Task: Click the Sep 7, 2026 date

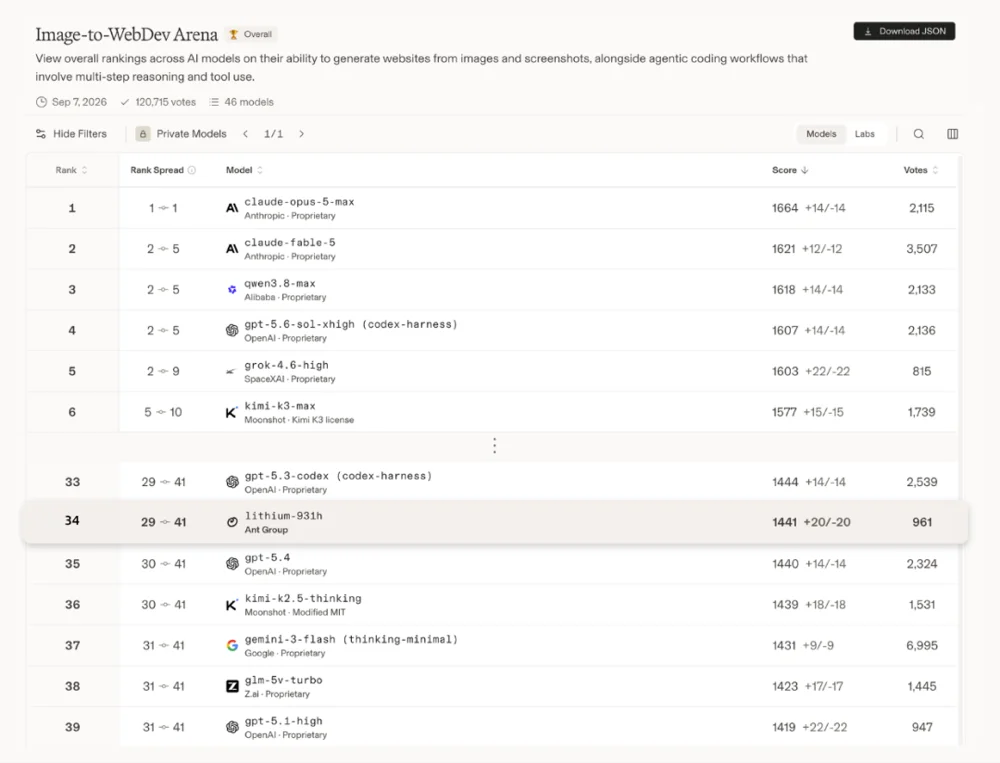Action: tap(79, 102)
